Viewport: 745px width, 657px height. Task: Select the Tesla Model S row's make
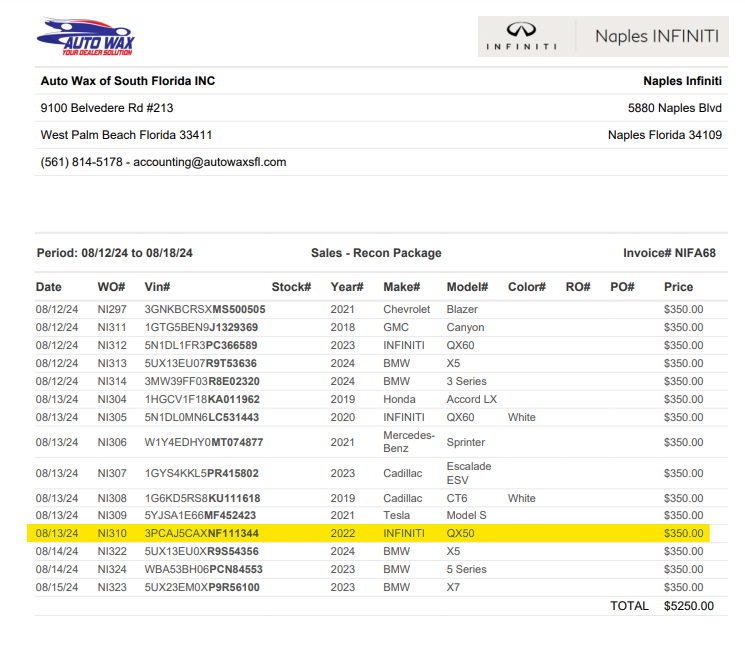tap(398, 515)
